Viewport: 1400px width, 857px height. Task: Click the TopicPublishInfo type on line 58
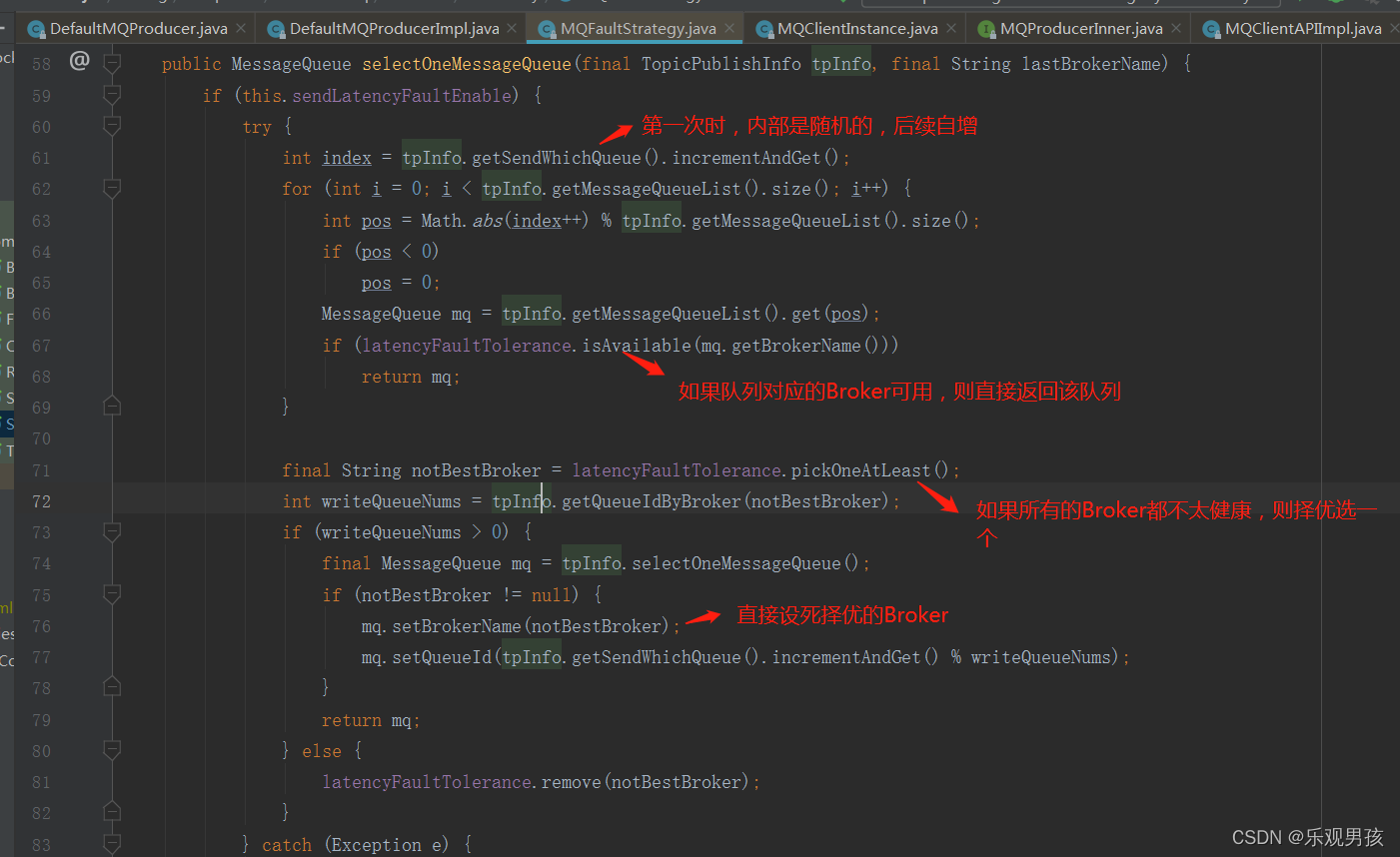(720, 64)
